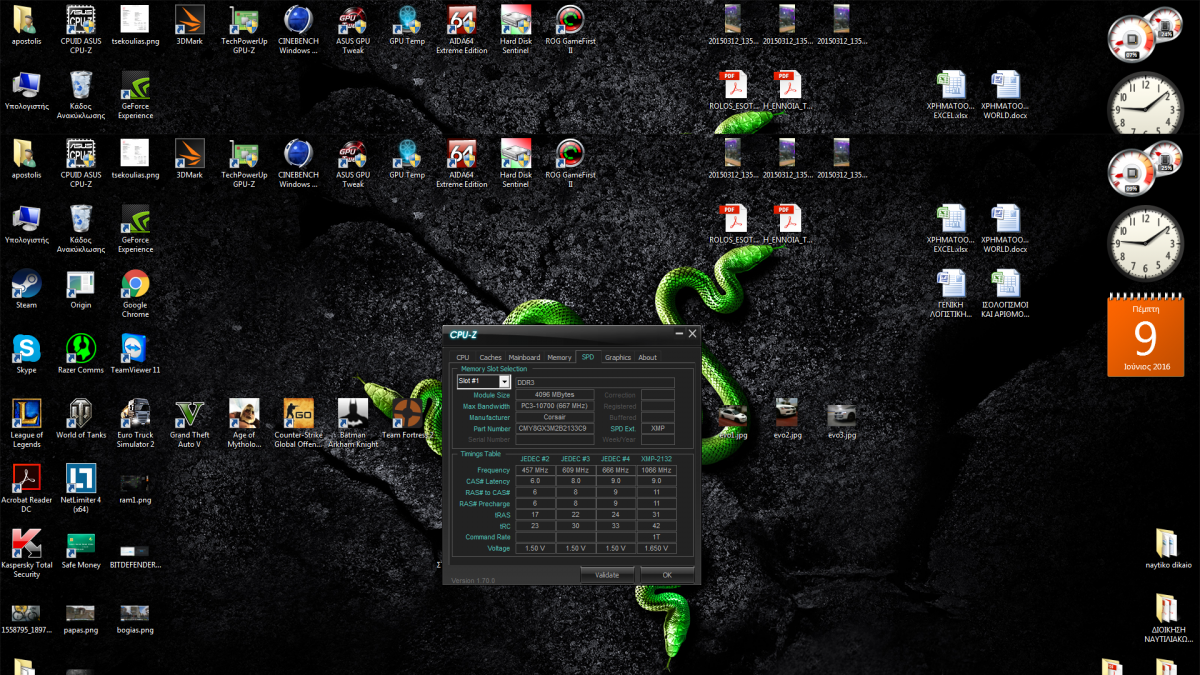Click the Age of Mythology shortcut
Image resolution: width=1200 pixels, height=675 pixels.
[244, 423]
